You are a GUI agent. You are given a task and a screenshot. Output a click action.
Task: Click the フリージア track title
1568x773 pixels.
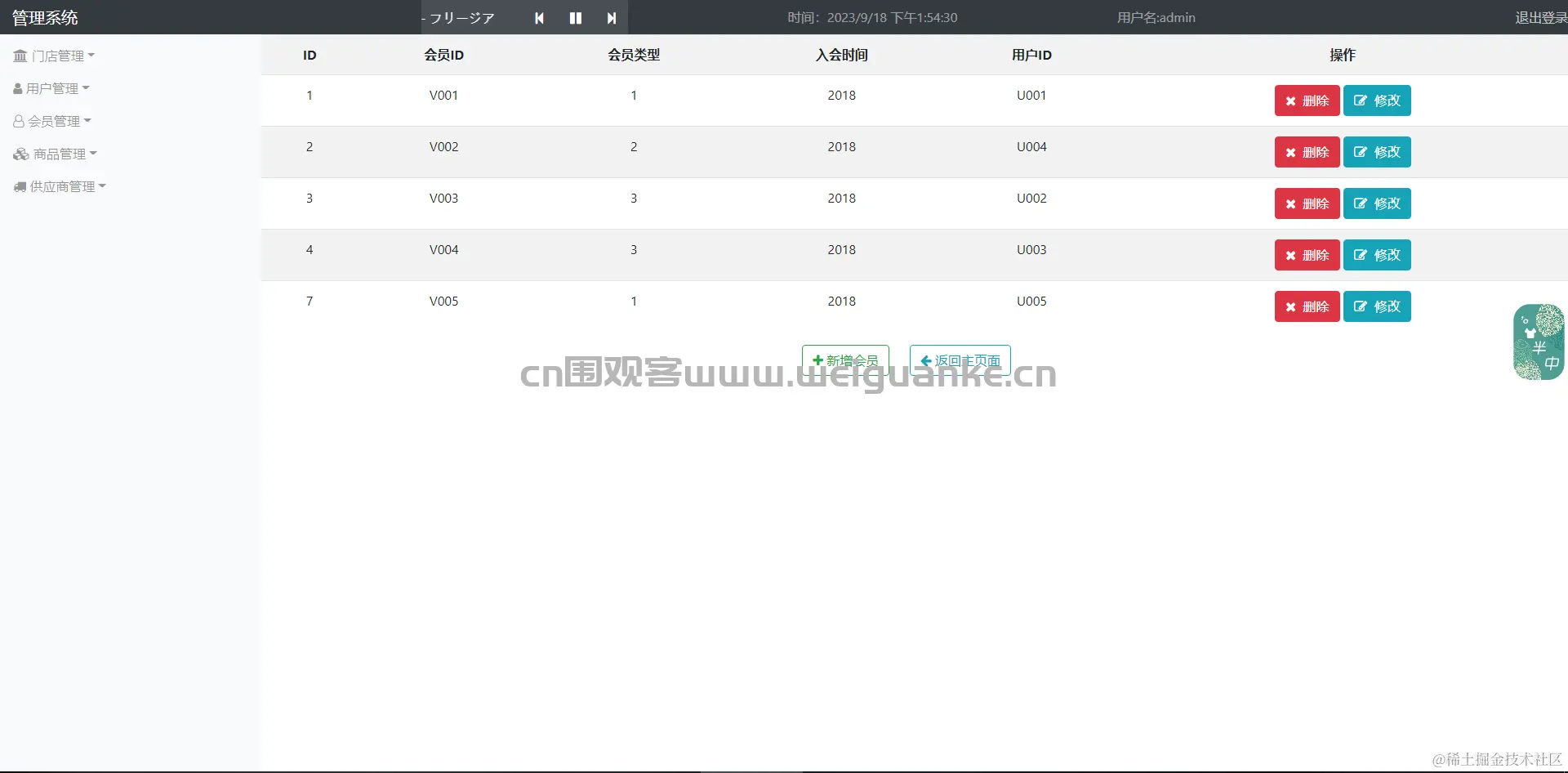[x=462, y=18]
